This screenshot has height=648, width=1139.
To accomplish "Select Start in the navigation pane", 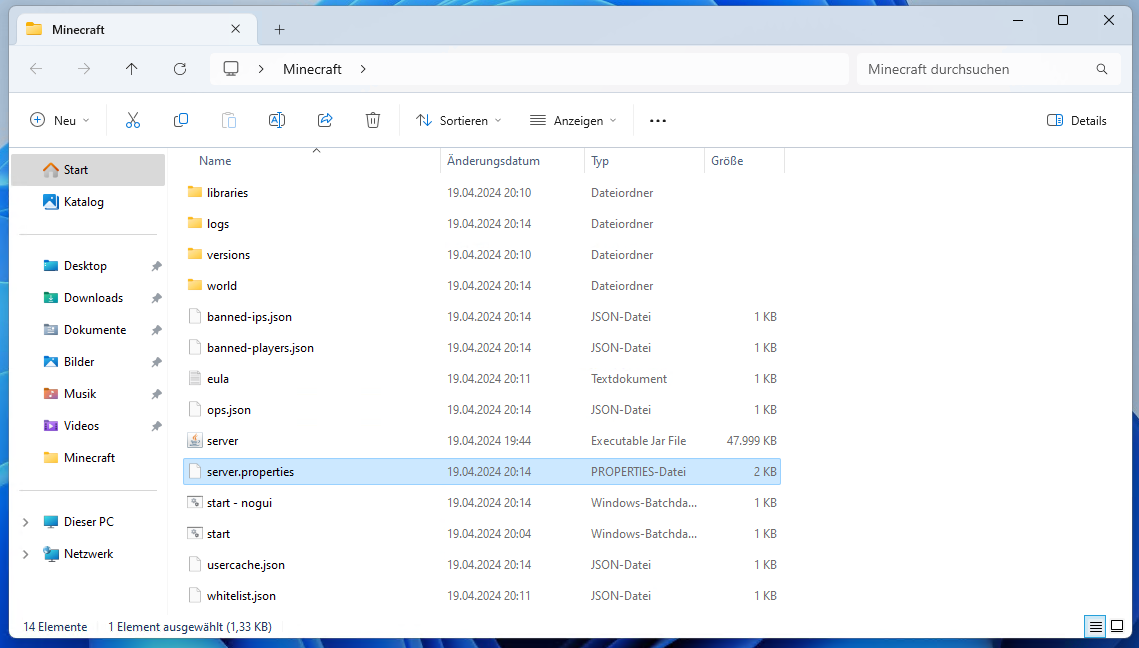I will pos(88,170).
